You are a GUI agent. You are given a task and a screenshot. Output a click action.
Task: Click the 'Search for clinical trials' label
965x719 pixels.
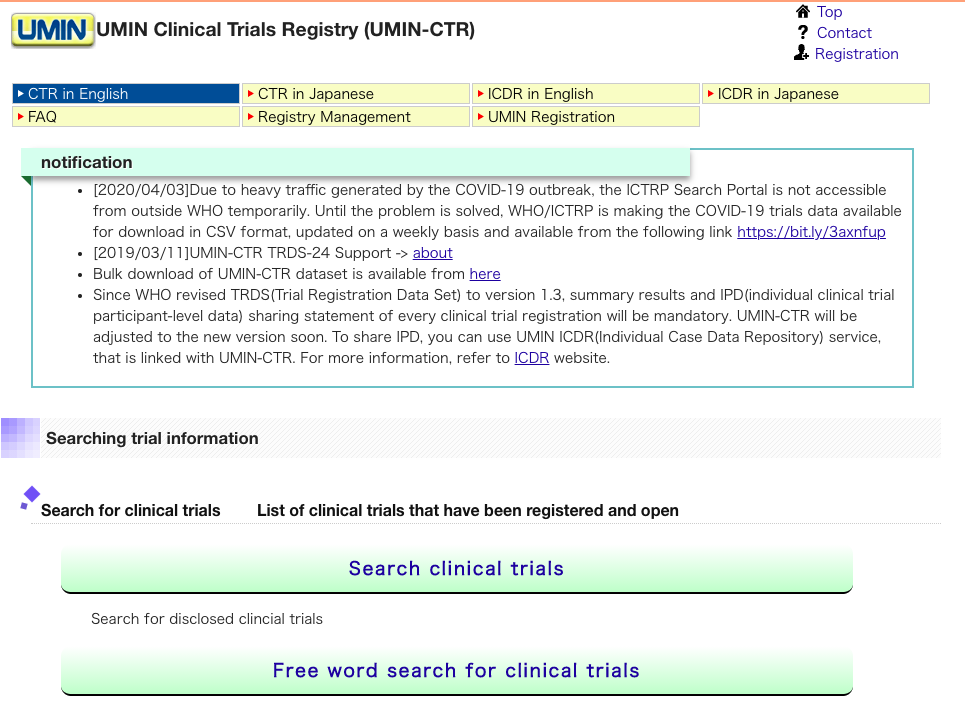point(130,510)
